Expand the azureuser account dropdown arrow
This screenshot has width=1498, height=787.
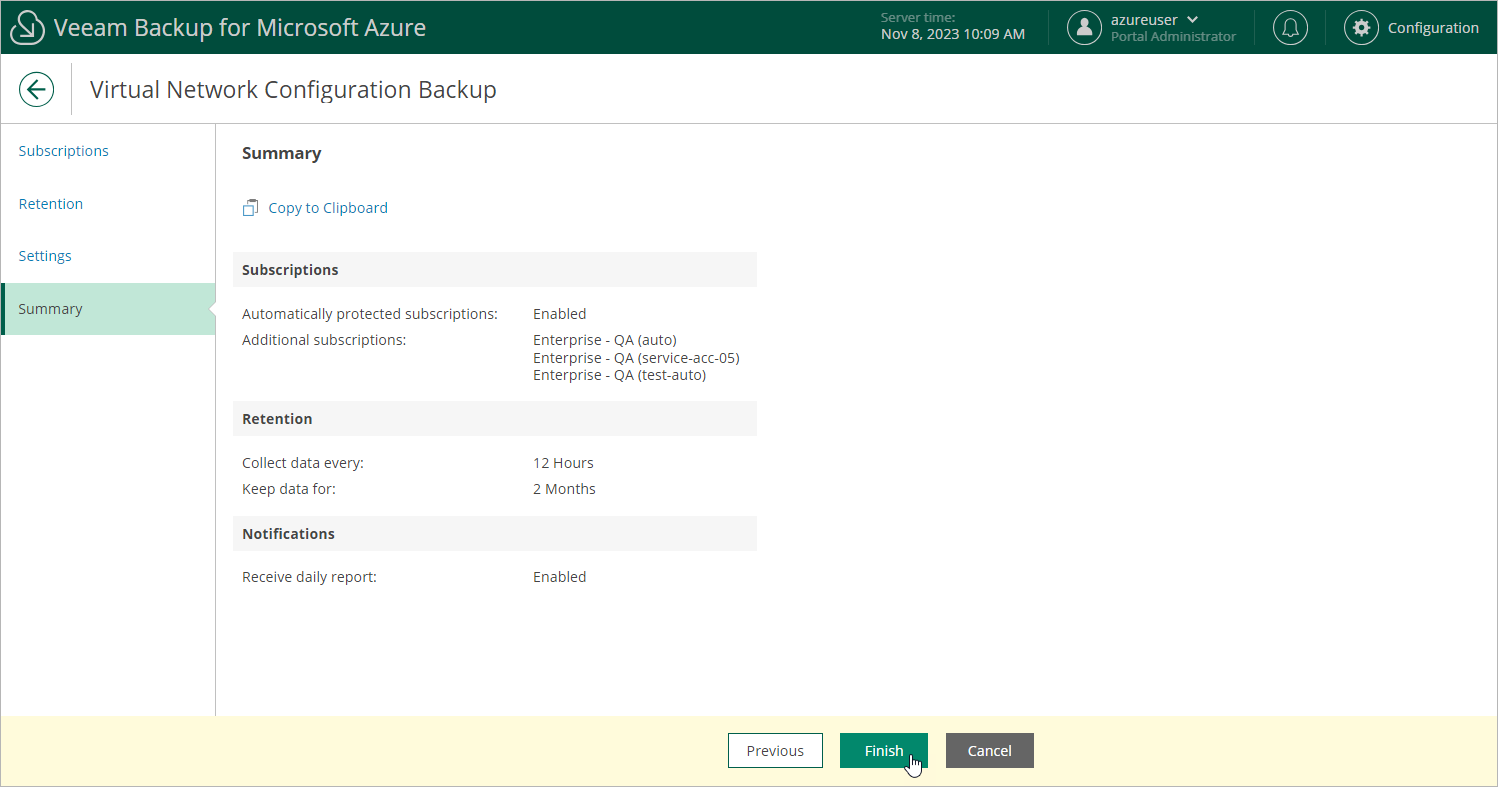click(1192, 20)
